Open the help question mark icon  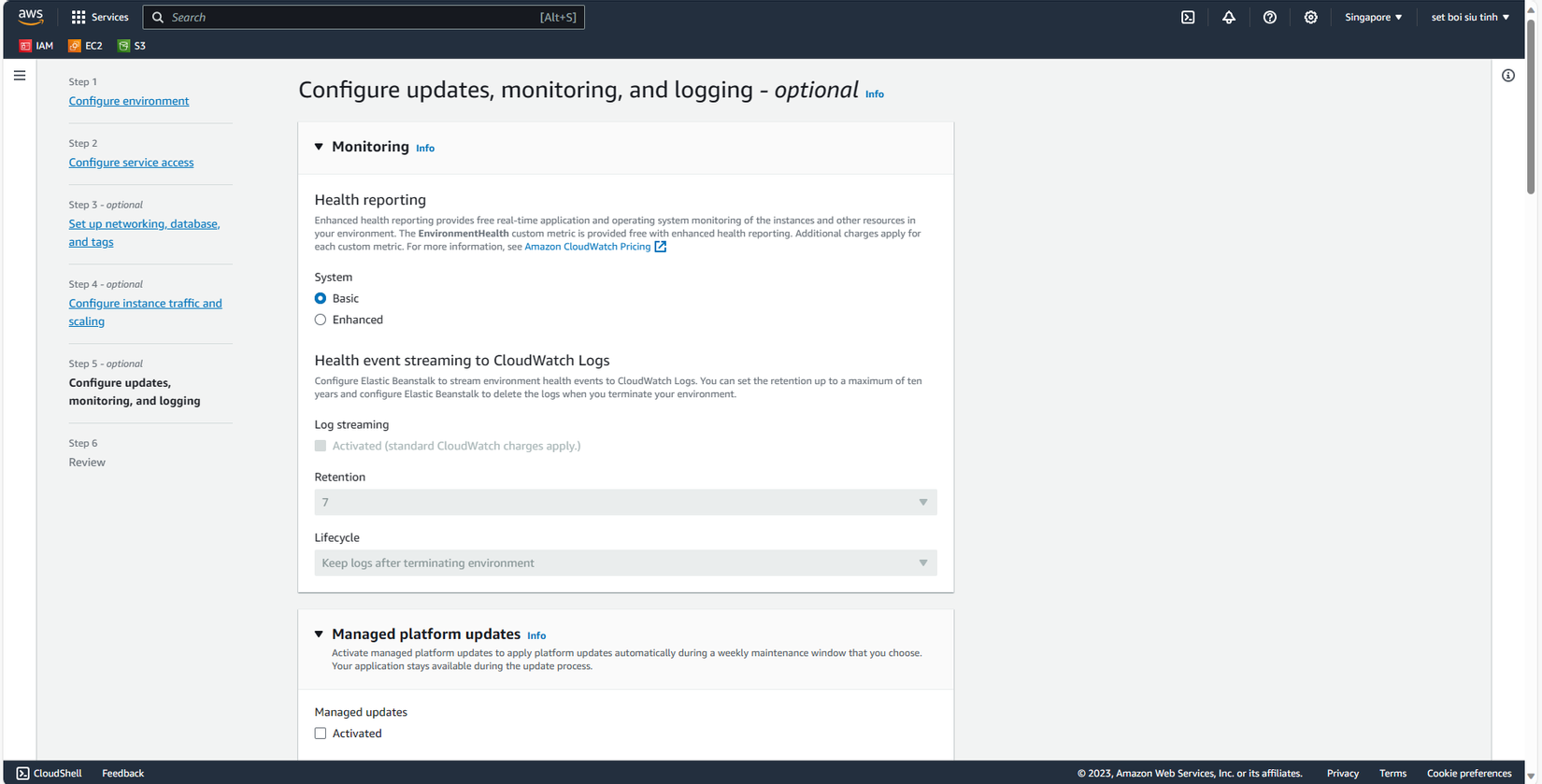1270,17
